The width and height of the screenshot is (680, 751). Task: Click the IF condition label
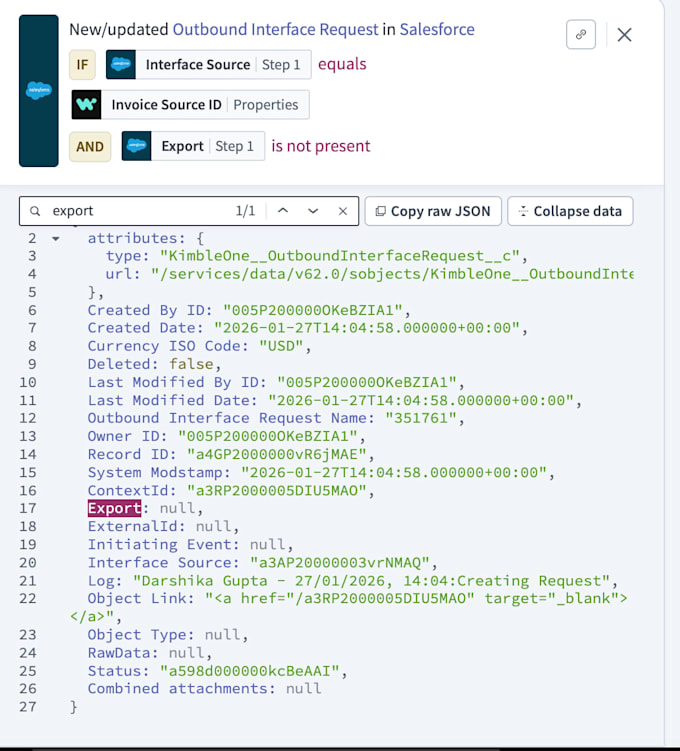point(82,64)
